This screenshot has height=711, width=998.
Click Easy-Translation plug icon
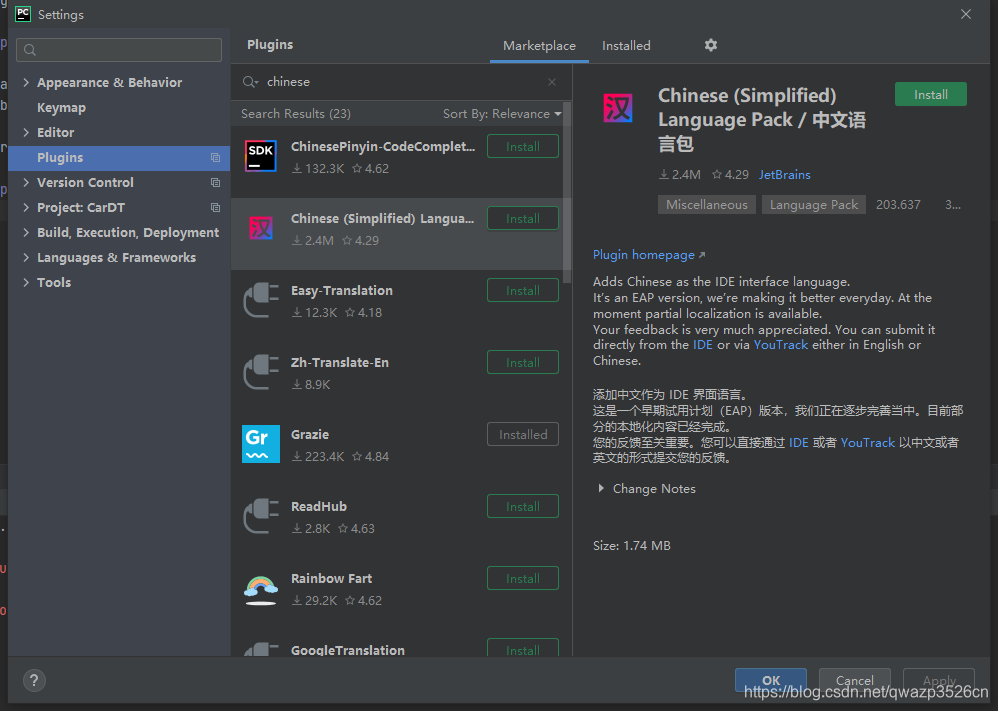261,300
